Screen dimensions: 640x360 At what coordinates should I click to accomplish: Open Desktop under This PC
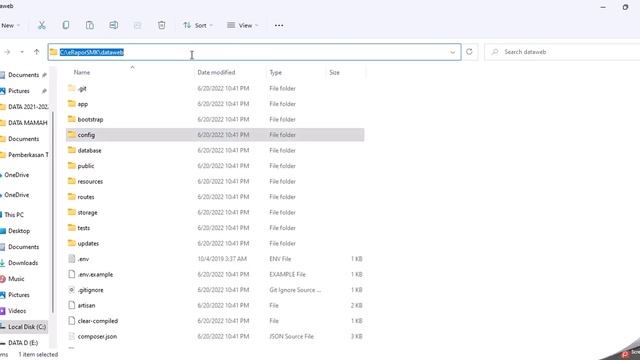[x=19, y=231]
